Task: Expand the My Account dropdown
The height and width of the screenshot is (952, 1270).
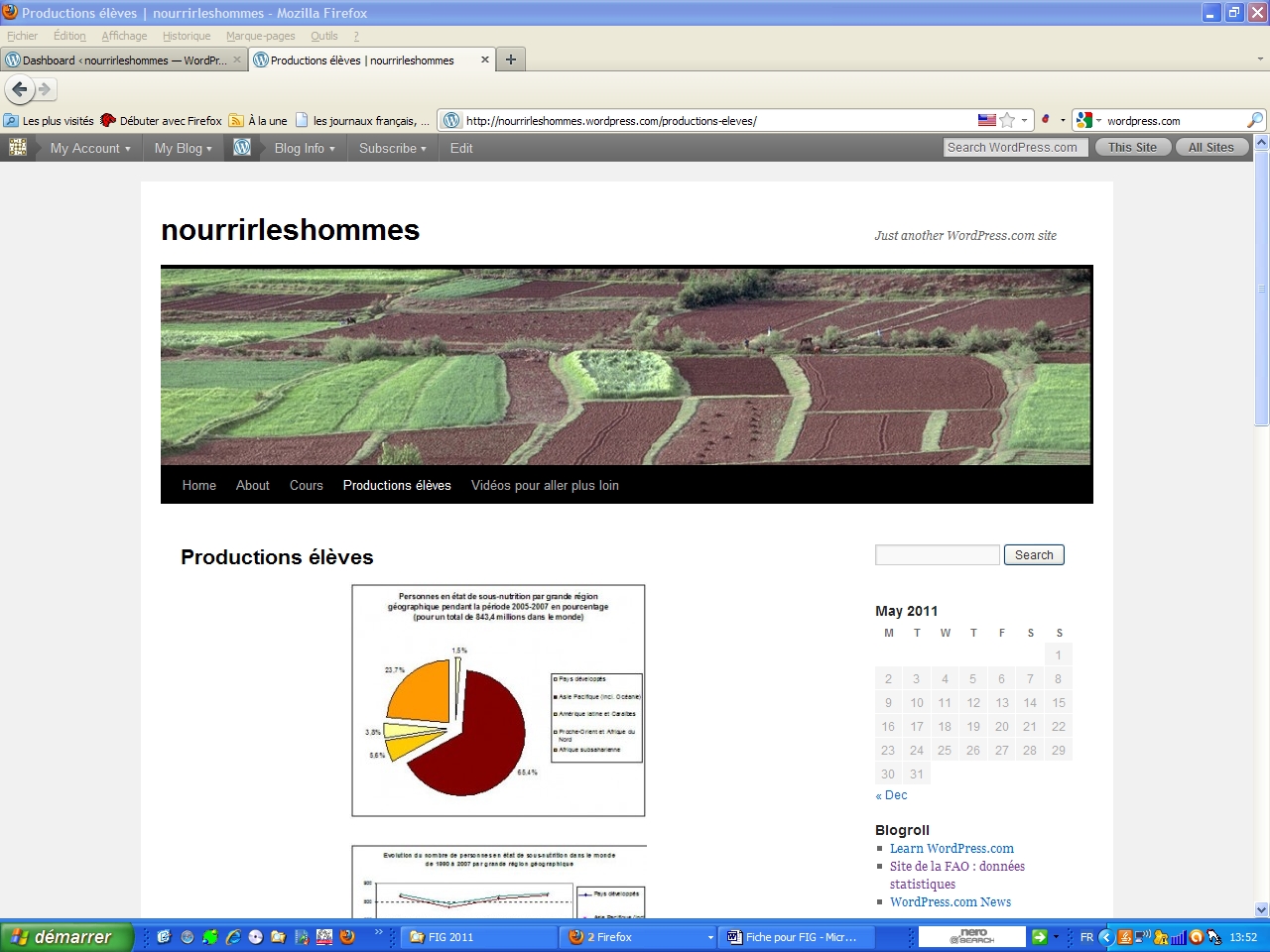Action: click(x=90, y=148)
